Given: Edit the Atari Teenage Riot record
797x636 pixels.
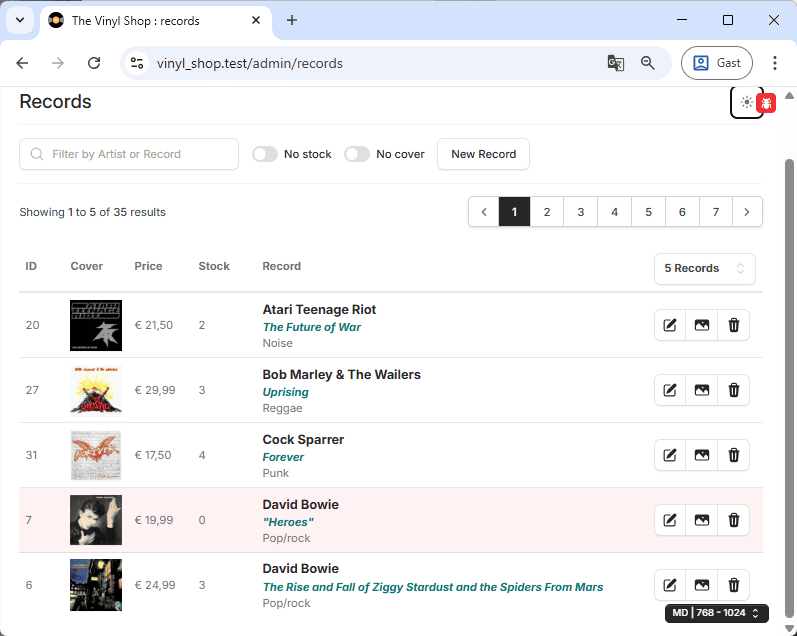Looking at the screenshot, I should click(x=670, y=325).
